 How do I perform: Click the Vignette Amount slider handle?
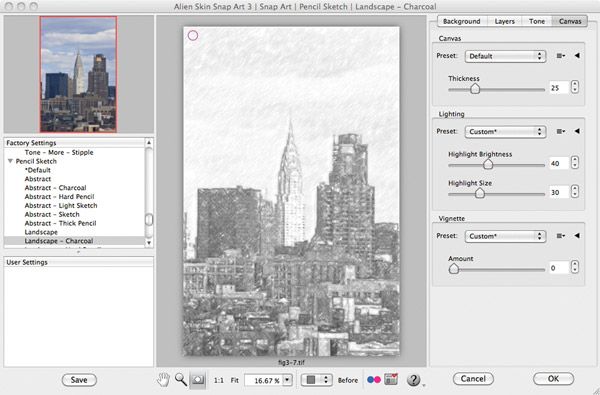(x=454, y=269)
